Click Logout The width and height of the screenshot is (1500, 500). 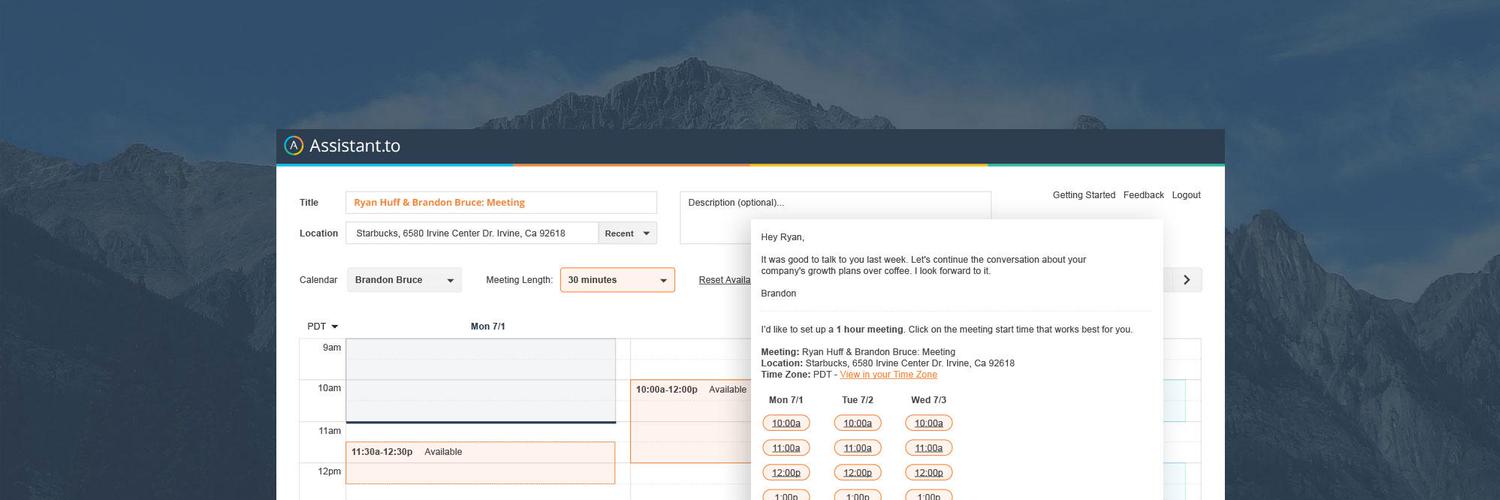tap(1186, 195)
